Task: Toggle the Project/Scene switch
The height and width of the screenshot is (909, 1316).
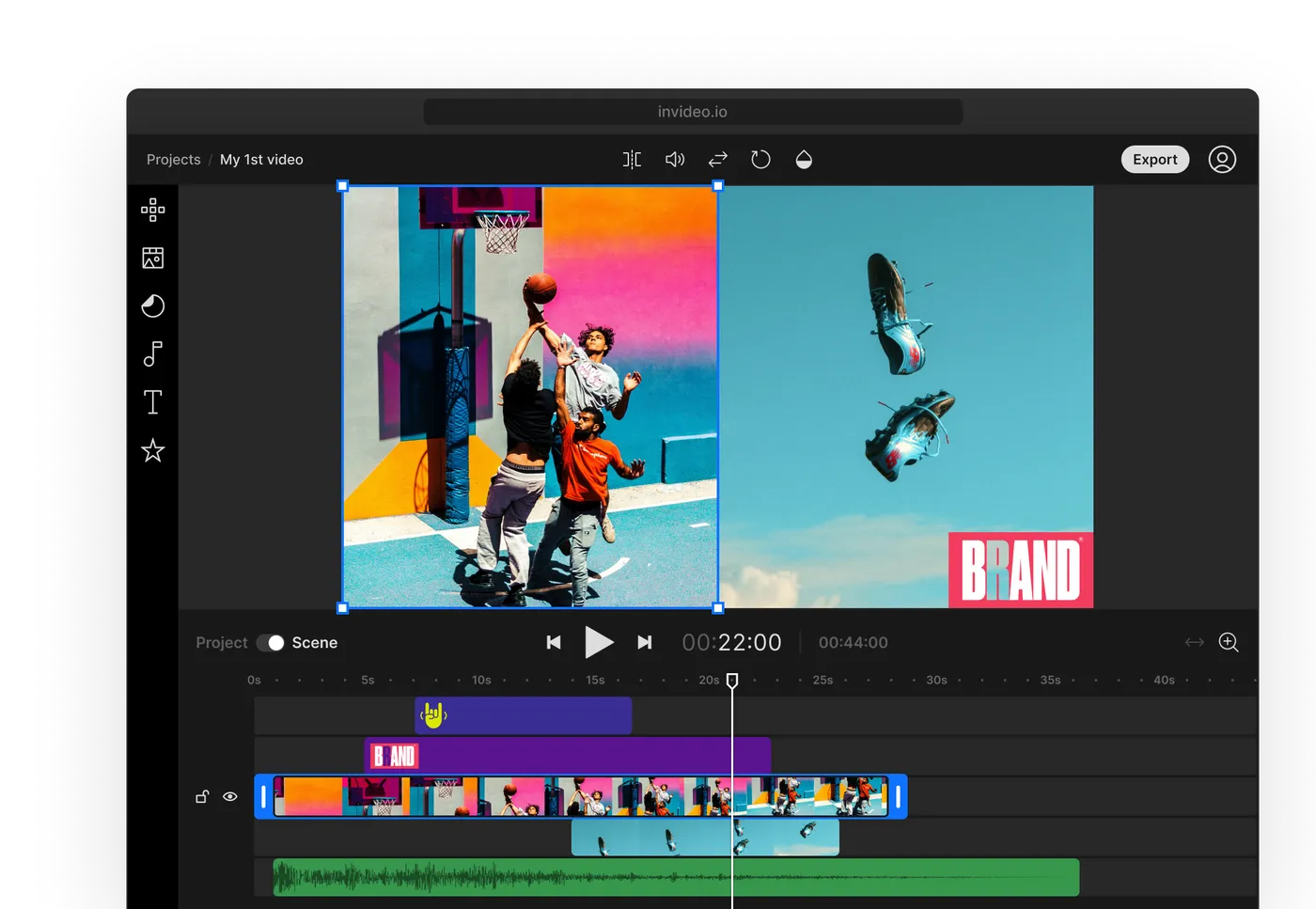Action: [x=271, y=643]
